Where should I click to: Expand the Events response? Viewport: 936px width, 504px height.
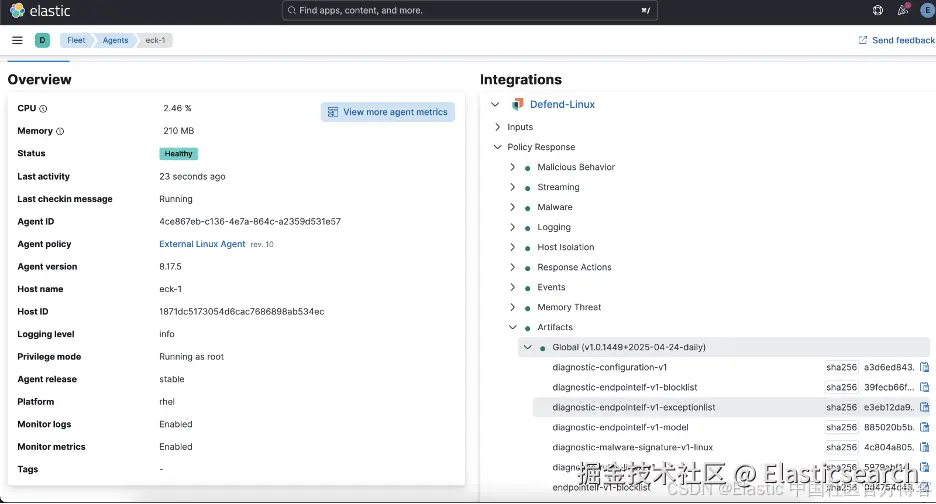coord(512,287)
